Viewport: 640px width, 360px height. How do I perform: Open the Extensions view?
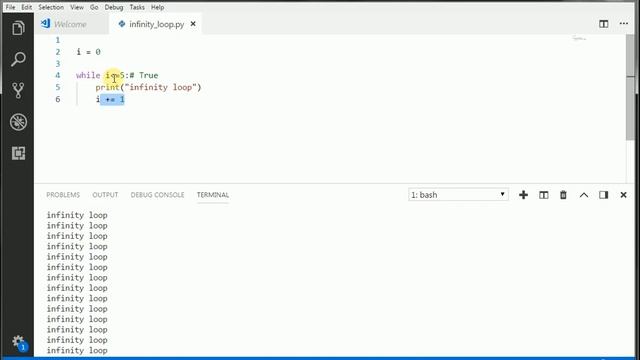(18, 153)
